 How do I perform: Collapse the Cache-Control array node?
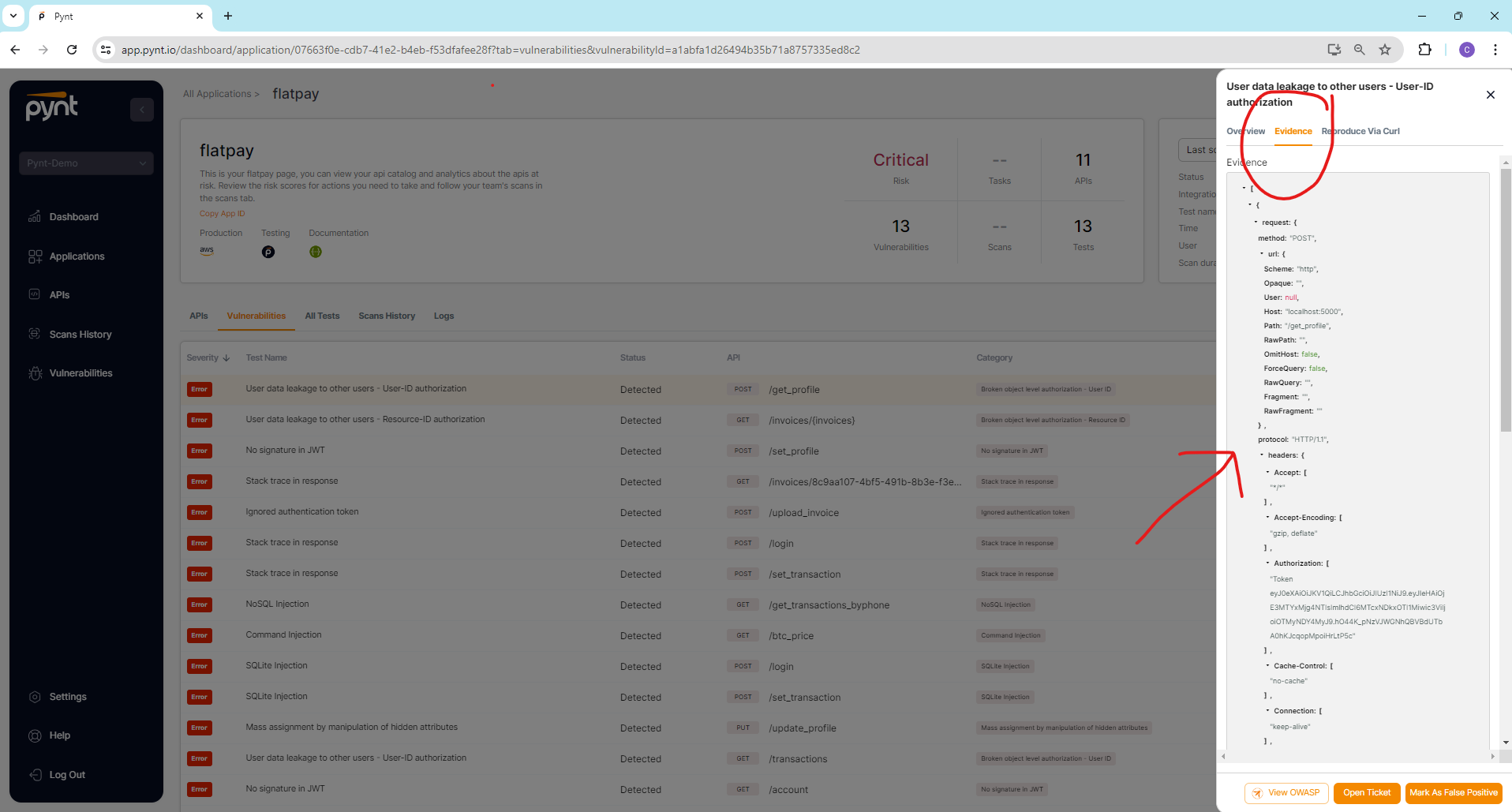pyautogui.click(x=1267, y=665)
